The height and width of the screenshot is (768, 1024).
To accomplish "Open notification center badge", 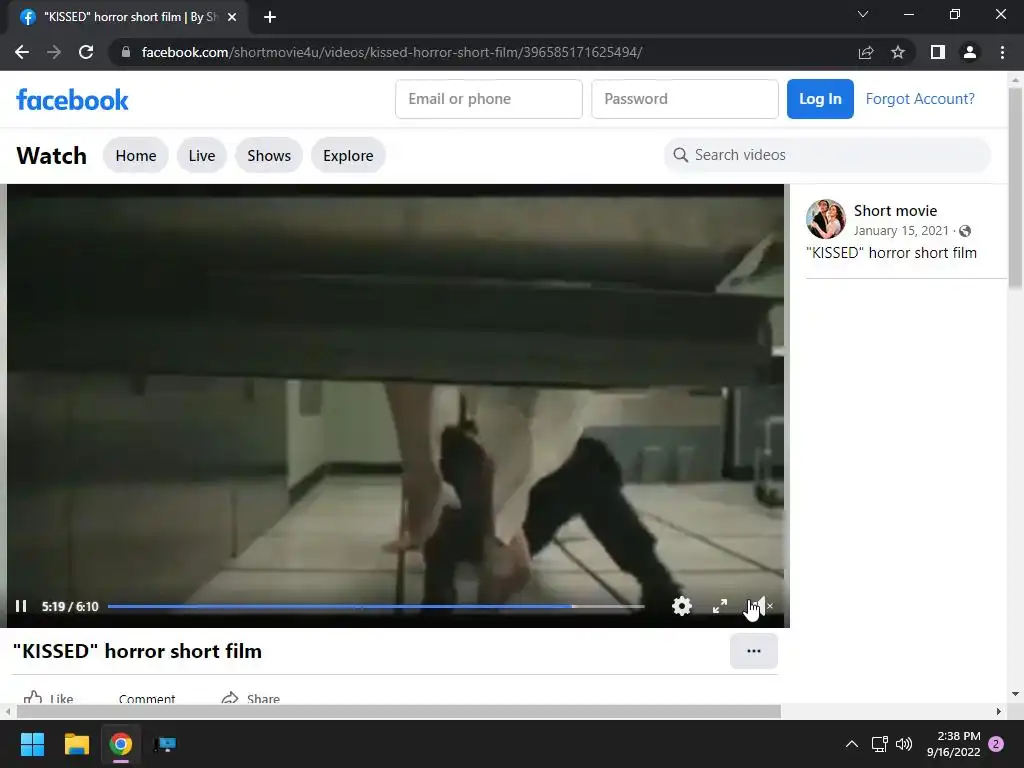I will [996, 744].
